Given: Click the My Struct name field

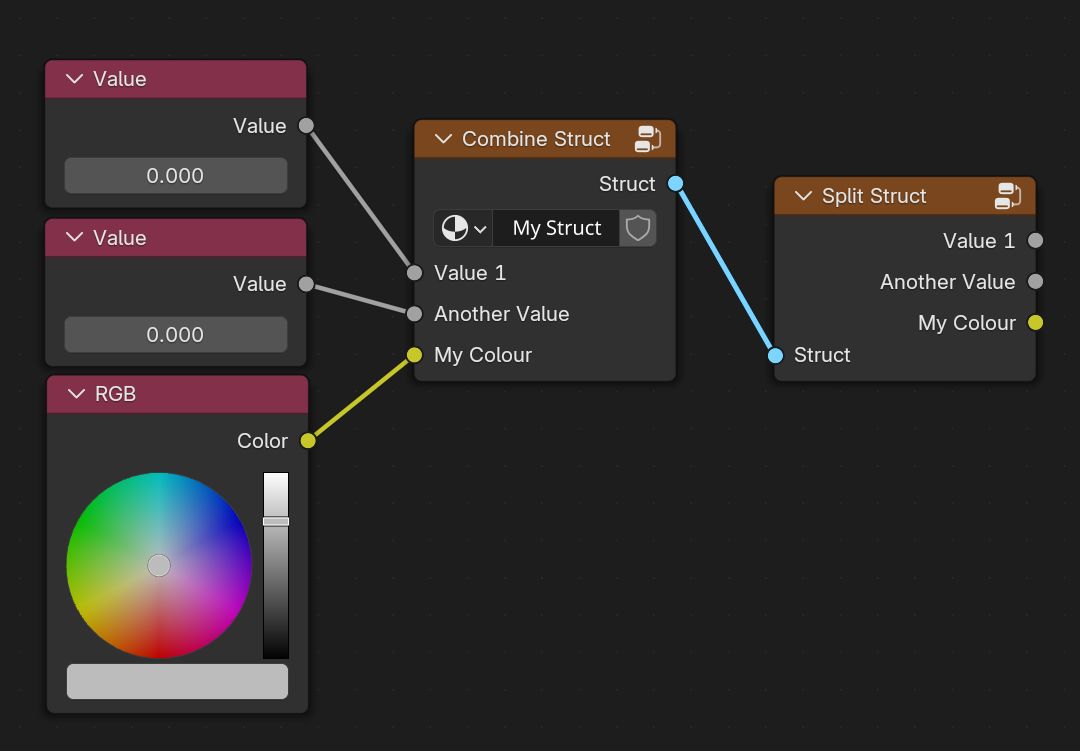Looking at the screenshot, I should (x=557, y=228).
